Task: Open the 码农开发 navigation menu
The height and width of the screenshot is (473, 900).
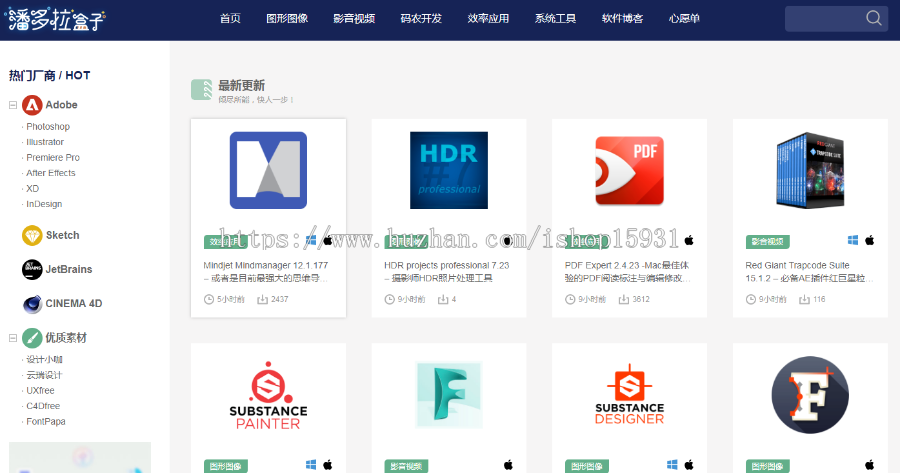Action: (421, 19)
